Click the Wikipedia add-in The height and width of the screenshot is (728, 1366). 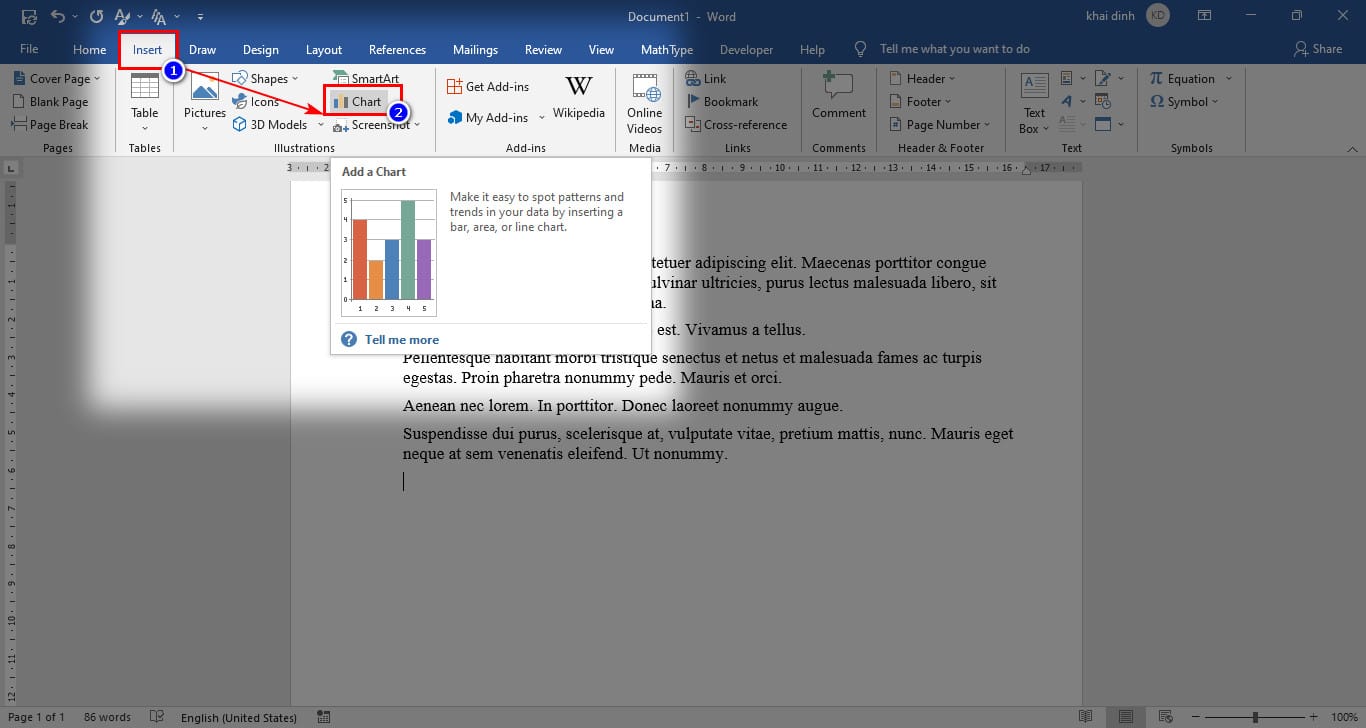[x=579, y=96]
